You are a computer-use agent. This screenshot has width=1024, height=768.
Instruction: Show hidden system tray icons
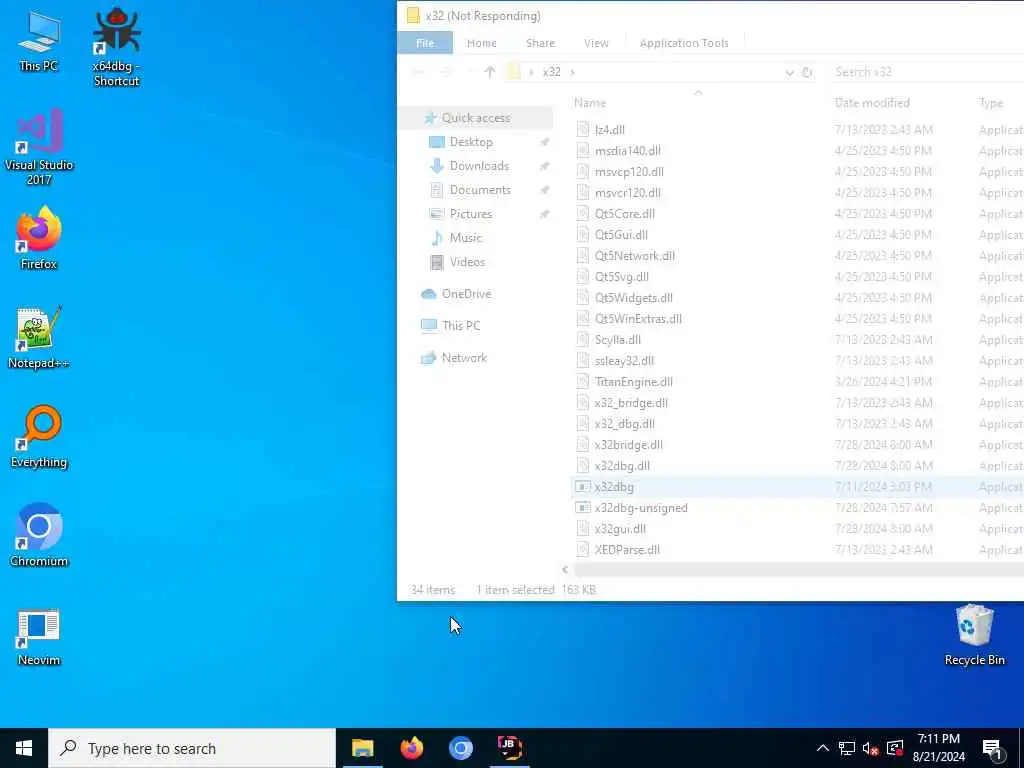823,748
